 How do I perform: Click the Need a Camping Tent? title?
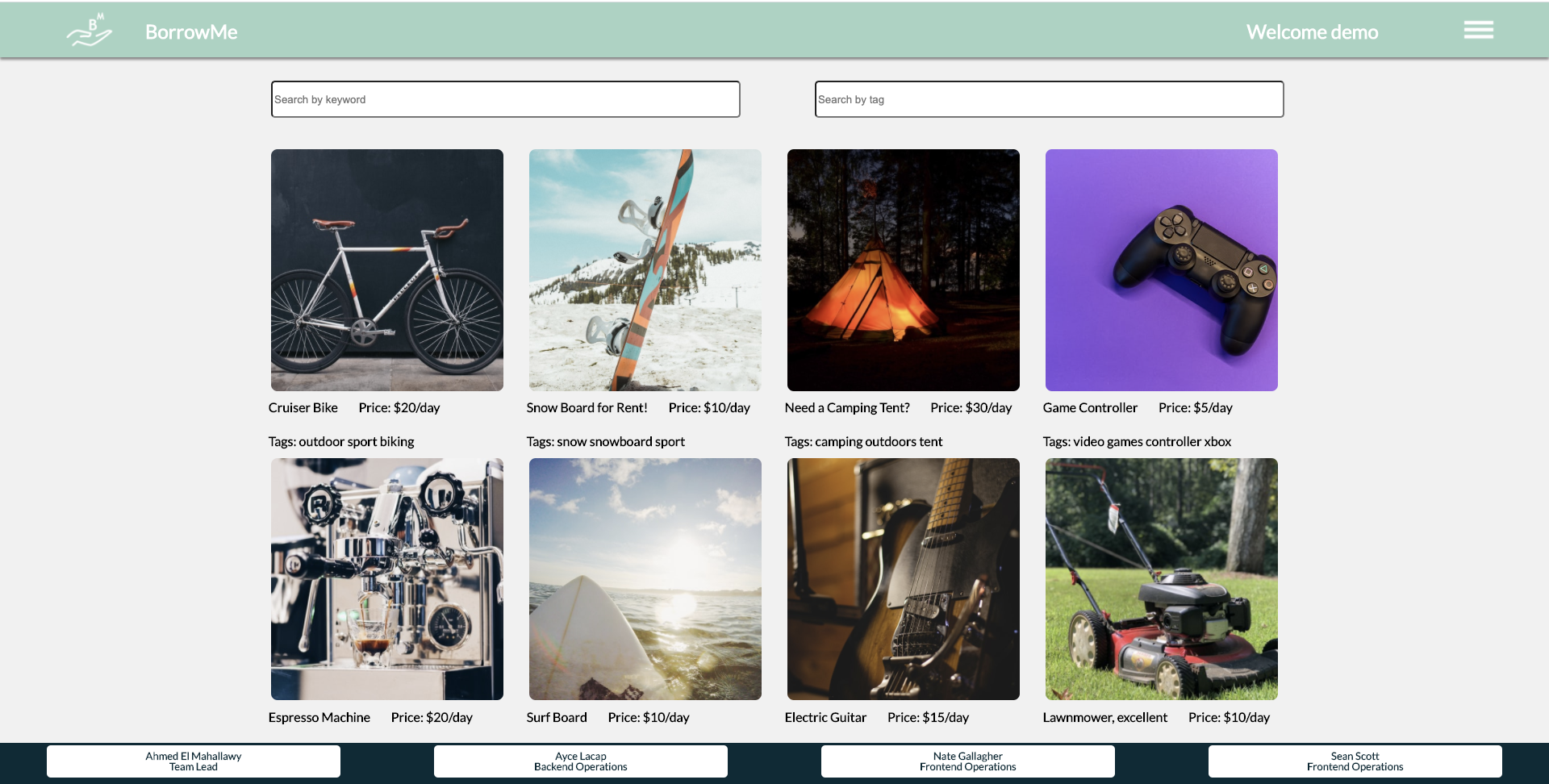(x=847, y=408)
